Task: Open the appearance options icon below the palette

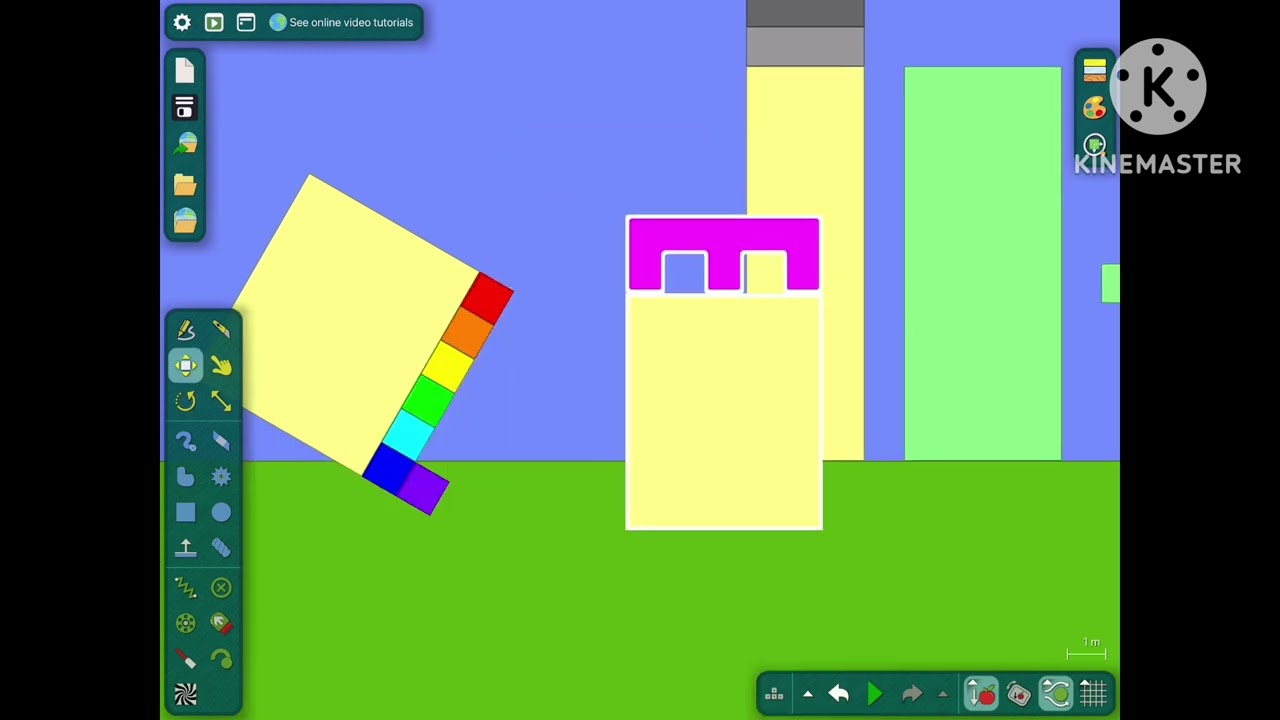Action: tap(1095, 145)
